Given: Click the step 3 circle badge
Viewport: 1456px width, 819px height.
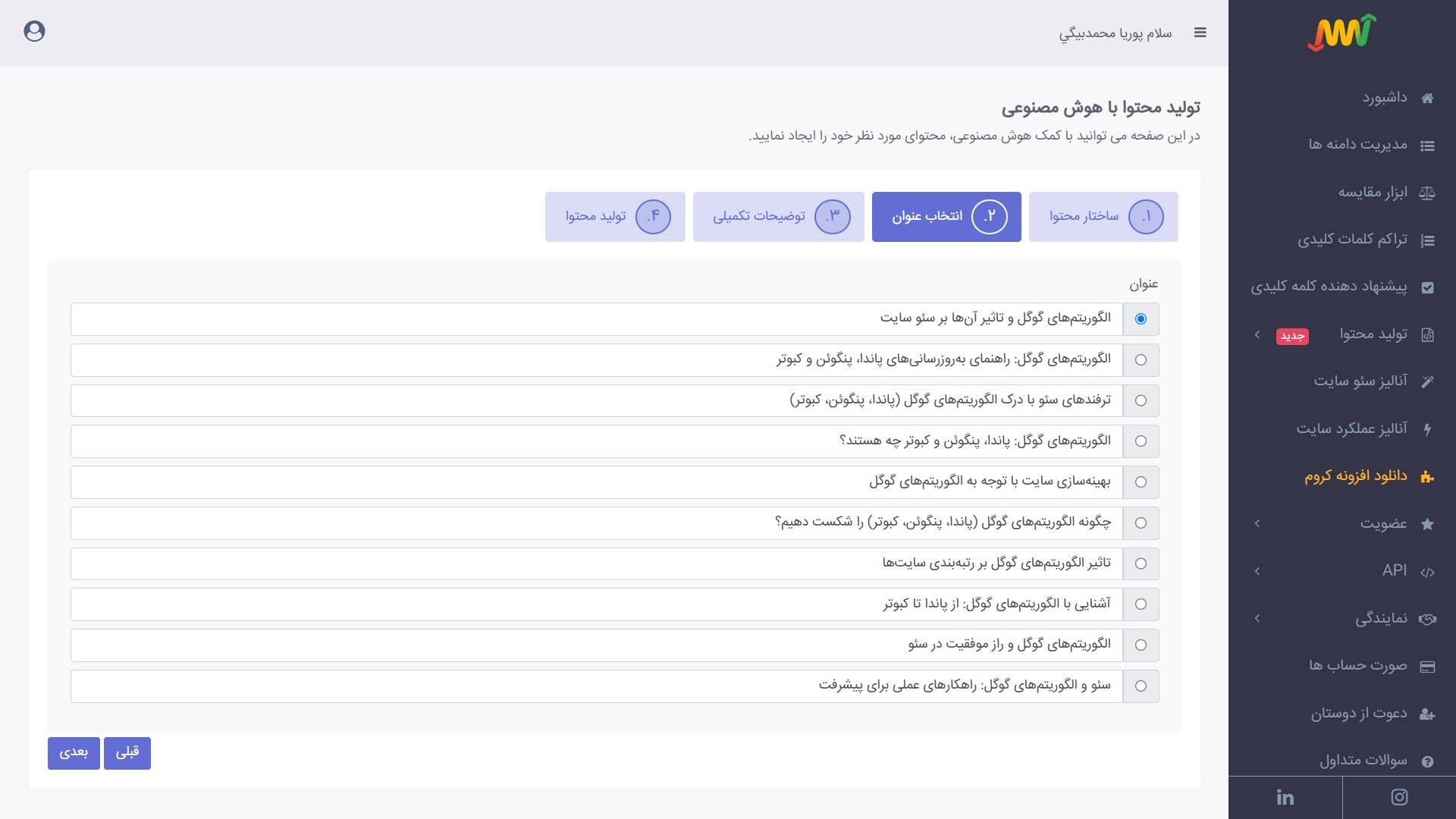Looking at the screenshot, I should click(833, 217).
